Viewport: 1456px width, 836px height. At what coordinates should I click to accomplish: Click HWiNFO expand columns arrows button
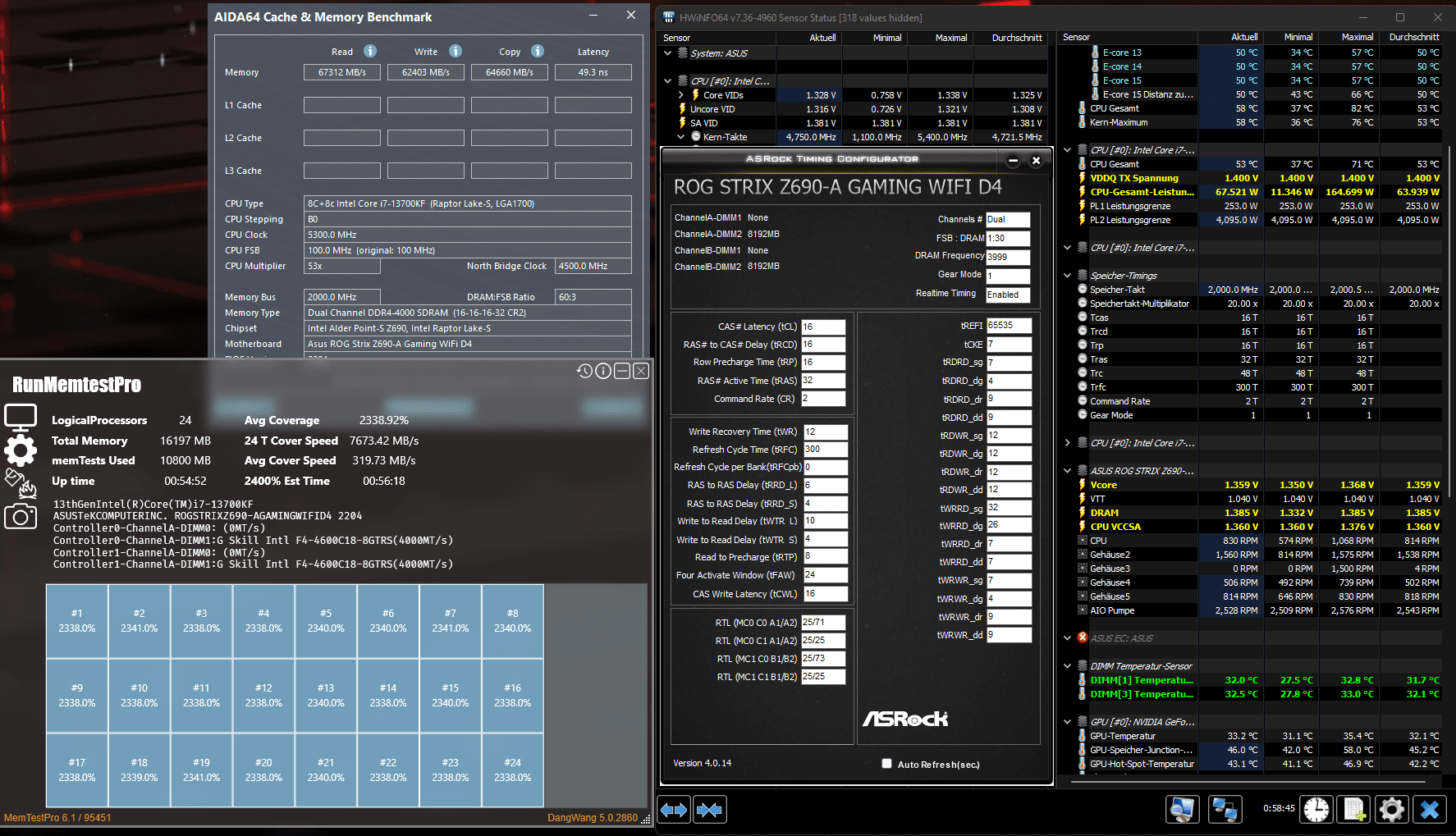point(675,810)
